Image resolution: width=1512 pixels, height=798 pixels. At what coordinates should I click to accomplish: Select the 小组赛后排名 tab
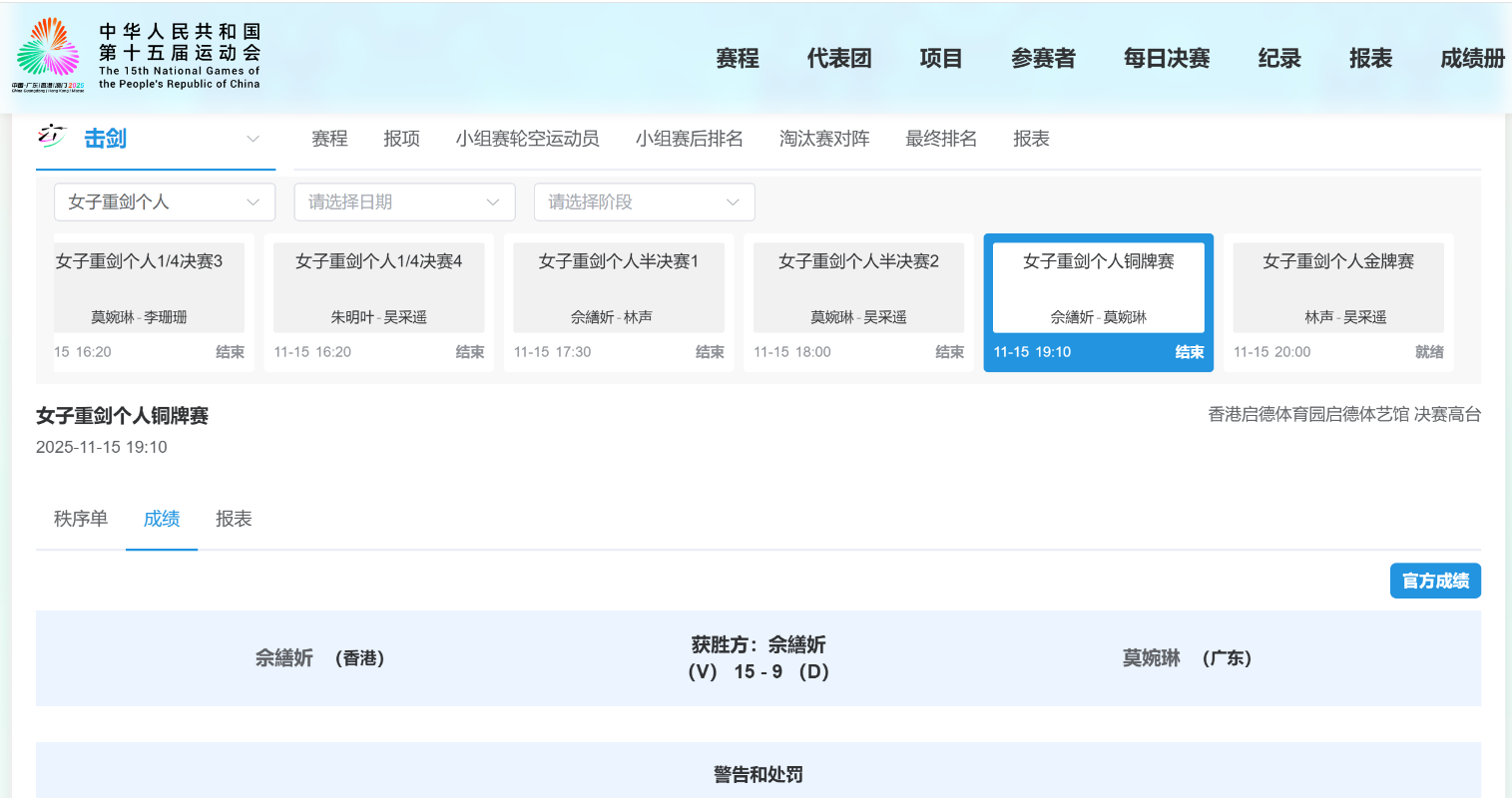(689, 139)
